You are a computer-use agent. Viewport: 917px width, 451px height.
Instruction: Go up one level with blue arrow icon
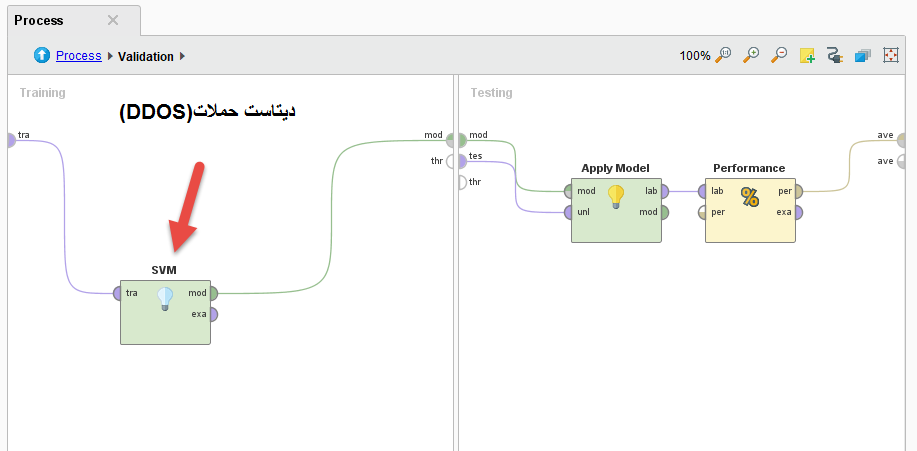point(42,56)
